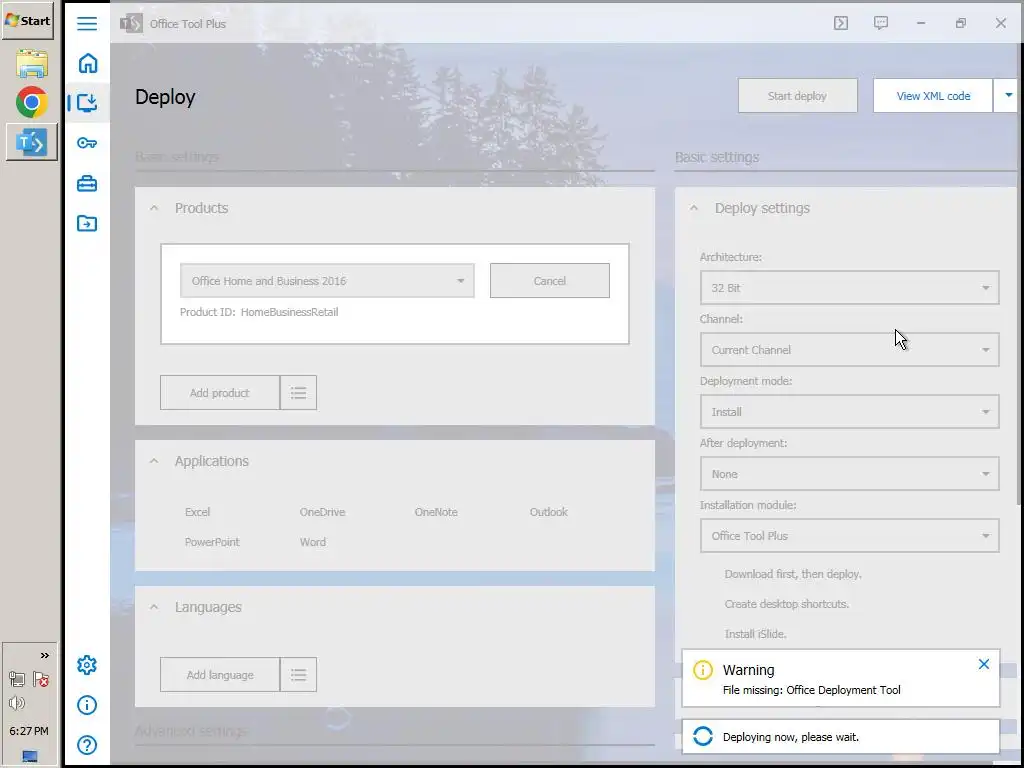Open the Installation module Office Tool Plus dropdown
1024x768 pixels.
coord(850,536)
